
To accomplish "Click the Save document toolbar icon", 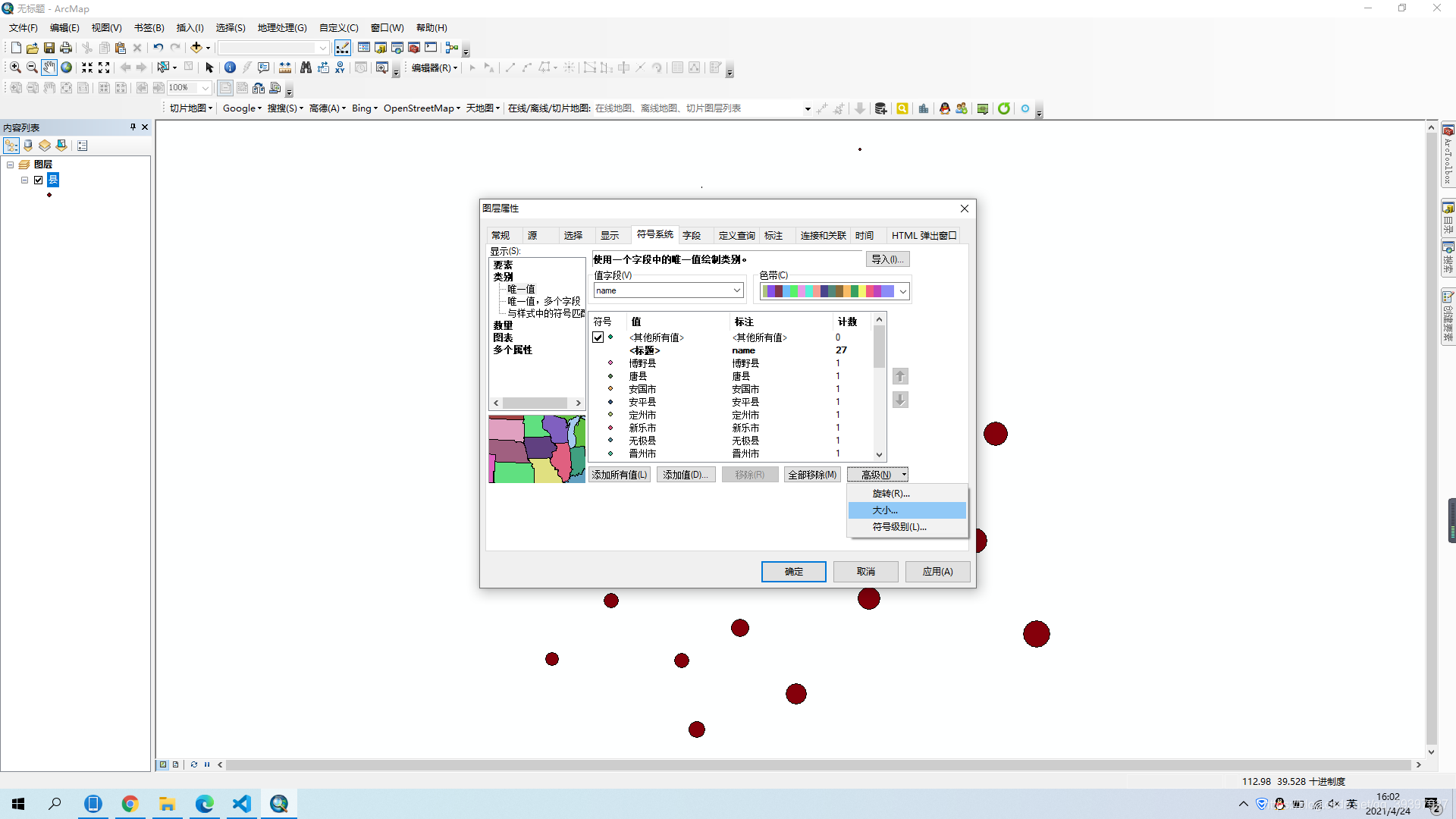I will 49,48.
